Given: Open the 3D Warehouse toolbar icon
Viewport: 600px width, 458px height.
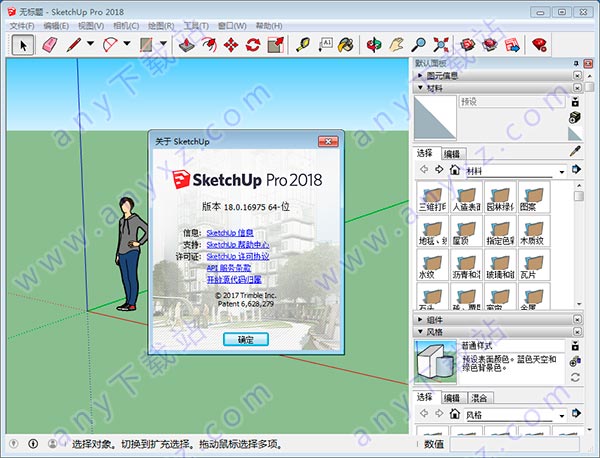Looking at the screenshot, I should (468, 45).
